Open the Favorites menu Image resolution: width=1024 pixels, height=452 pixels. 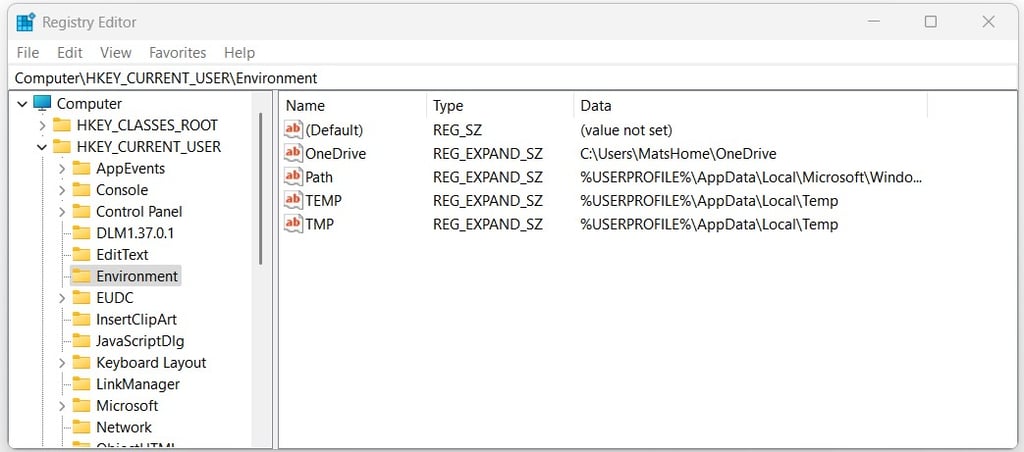(178, 53)
